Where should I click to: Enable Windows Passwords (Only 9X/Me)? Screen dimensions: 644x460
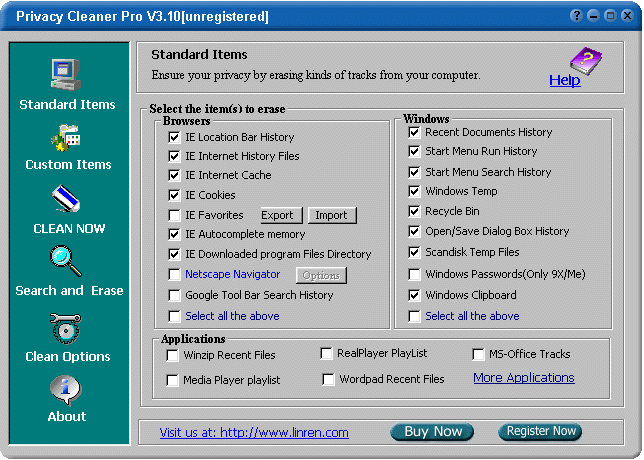point(414,274)
